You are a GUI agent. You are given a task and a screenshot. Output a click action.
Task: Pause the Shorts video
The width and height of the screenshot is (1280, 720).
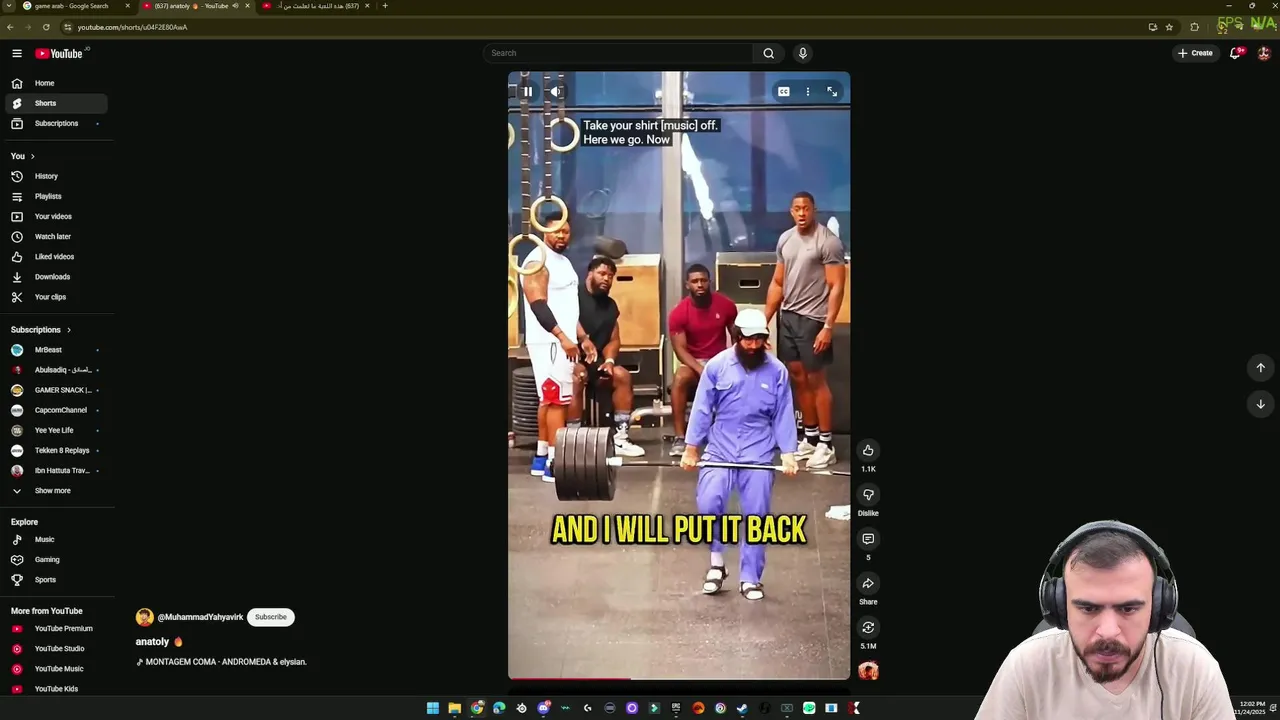coord(527,91)
